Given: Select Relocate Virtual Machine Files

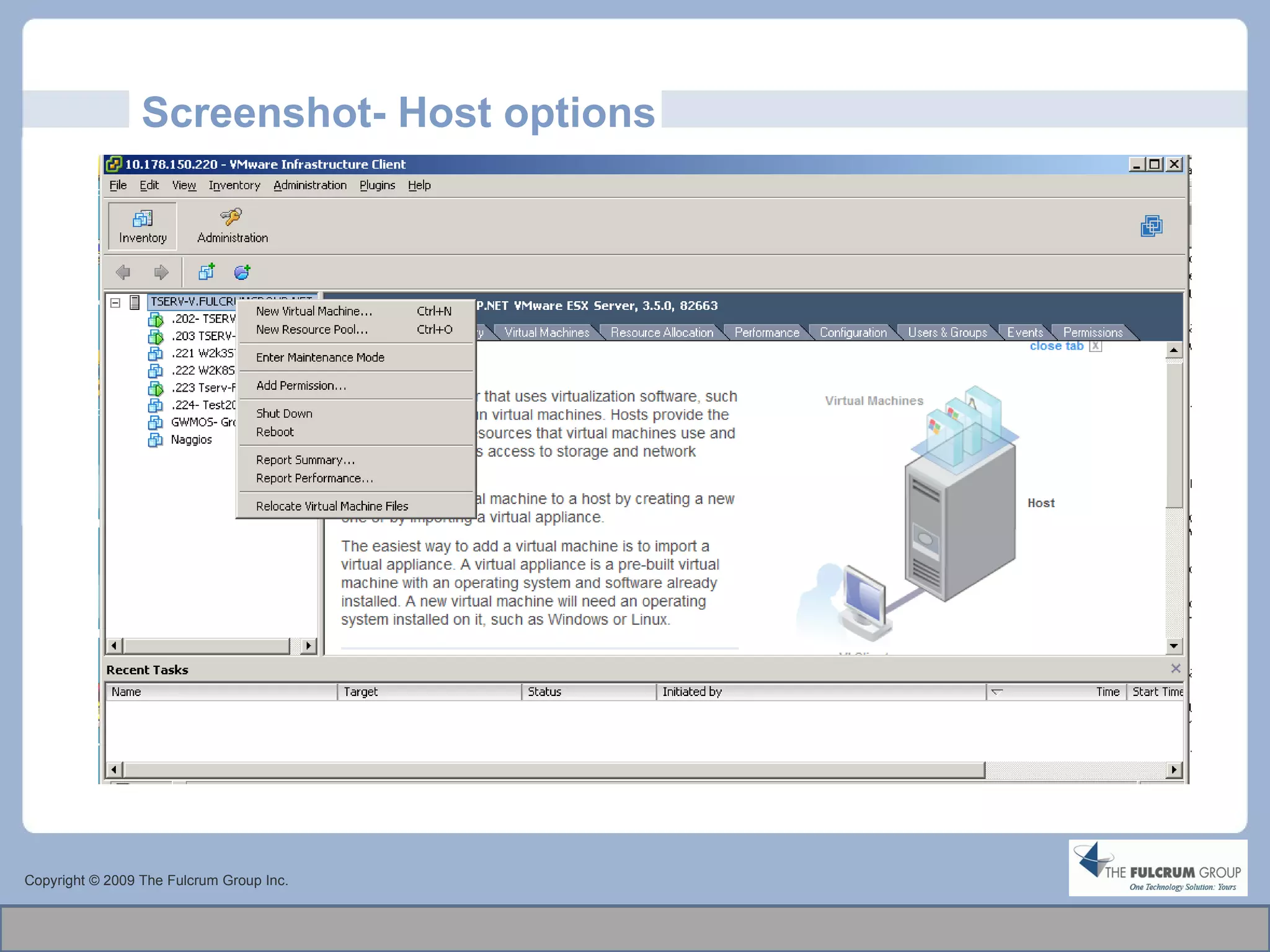Looking at the screenshot, I should tap(356, 506).
